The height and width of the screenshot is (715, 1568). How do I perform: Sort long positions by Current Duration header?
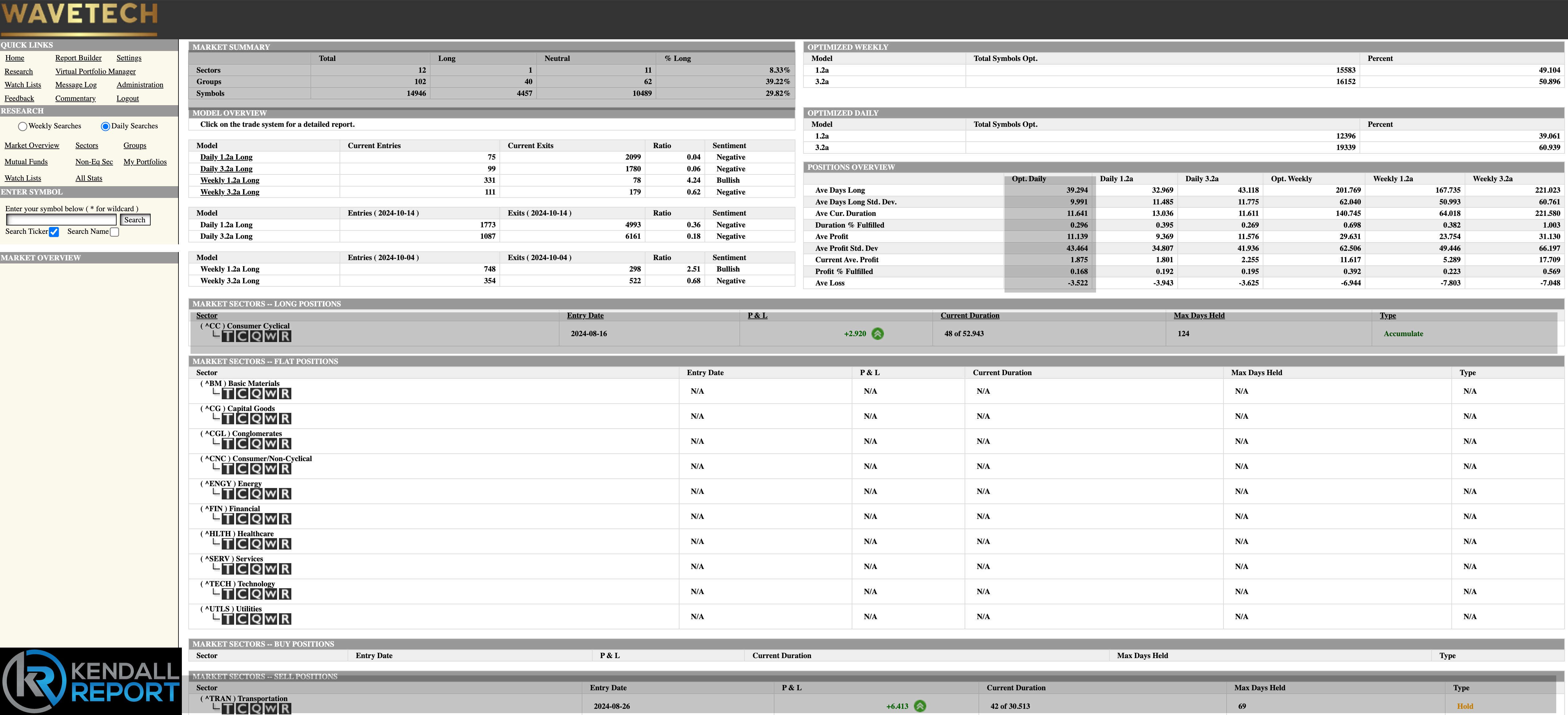(969, 315)
